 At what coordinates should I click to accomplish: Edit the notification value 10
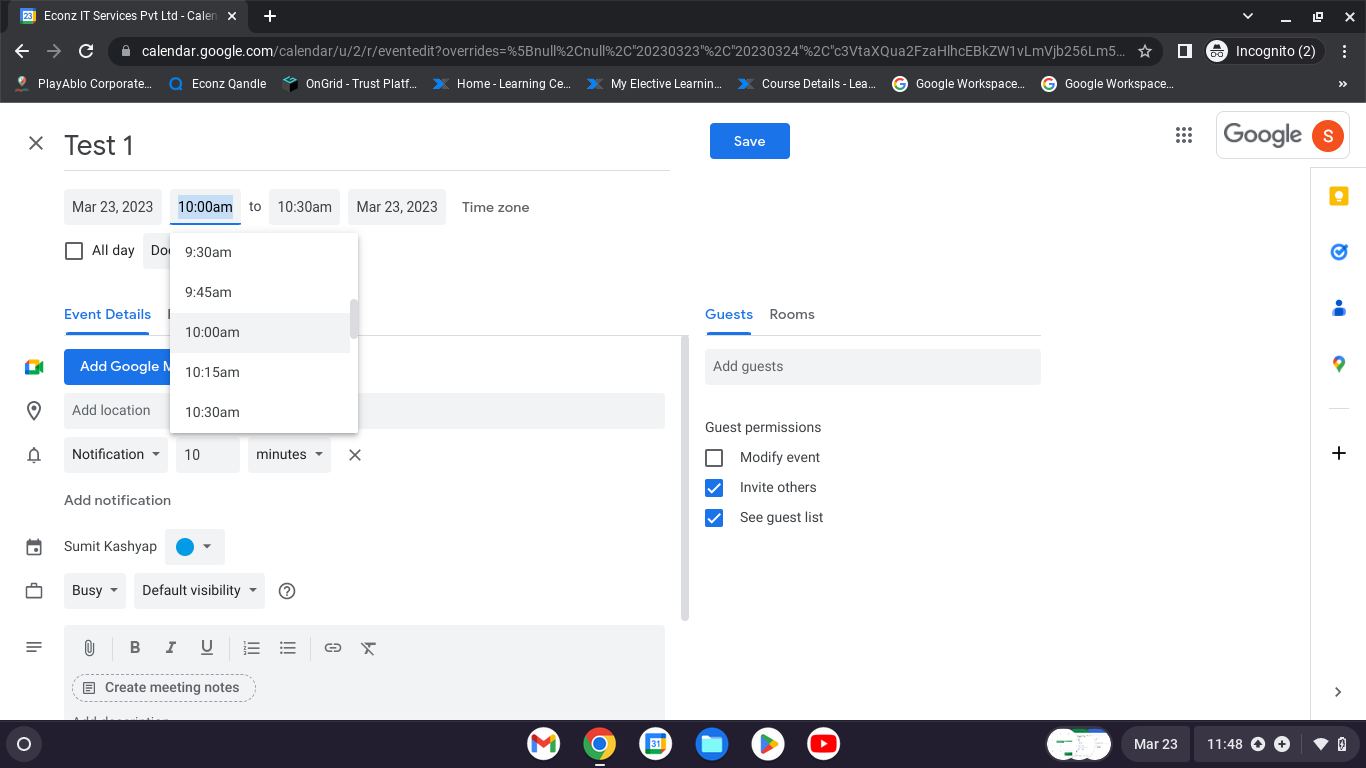coord(208,454)
